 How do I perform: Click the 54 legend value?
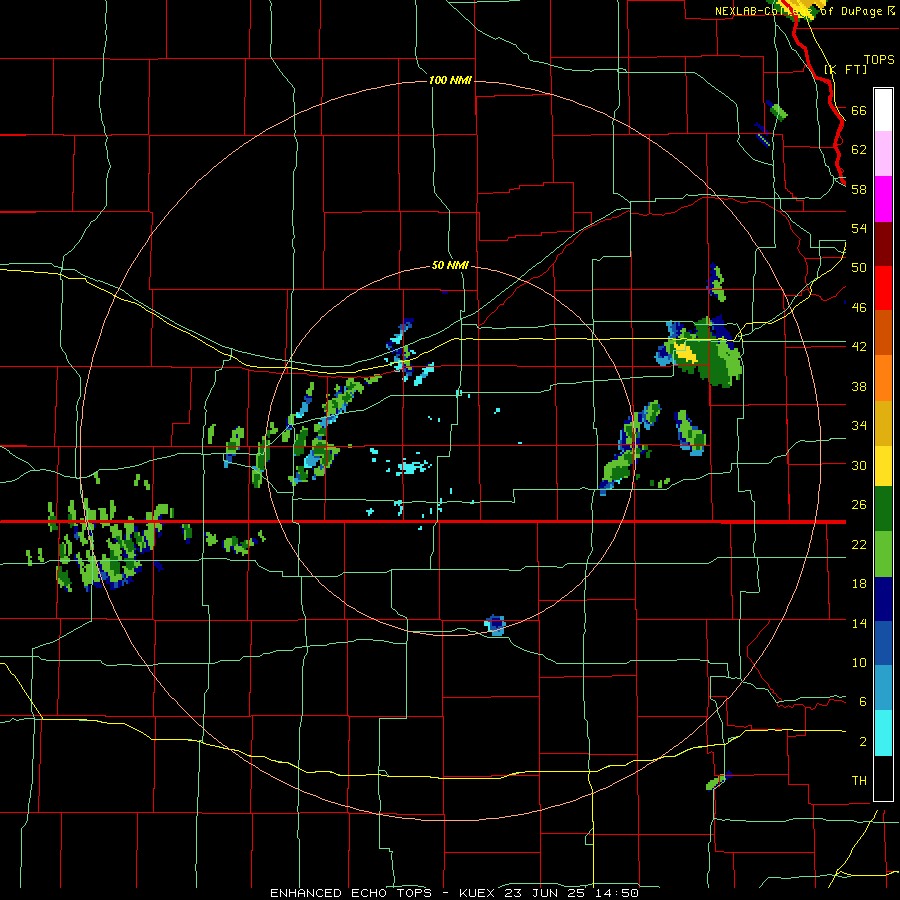859,228
